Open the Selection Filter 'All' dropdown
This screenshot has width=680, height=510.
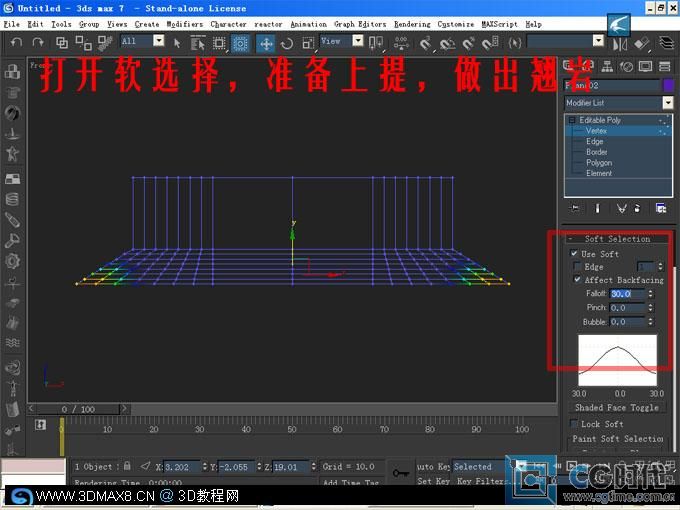tap(159, 41)
